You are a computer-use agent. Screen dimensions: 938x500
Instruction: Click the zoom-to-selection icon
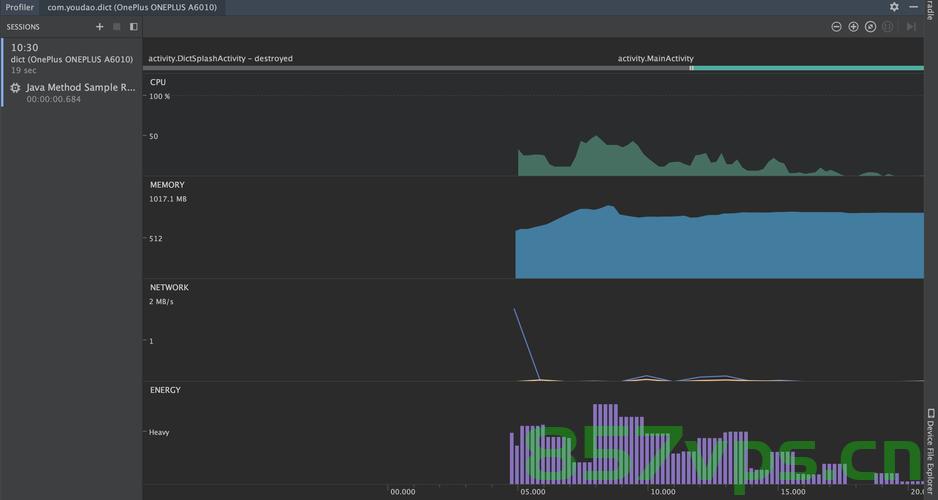888,26
